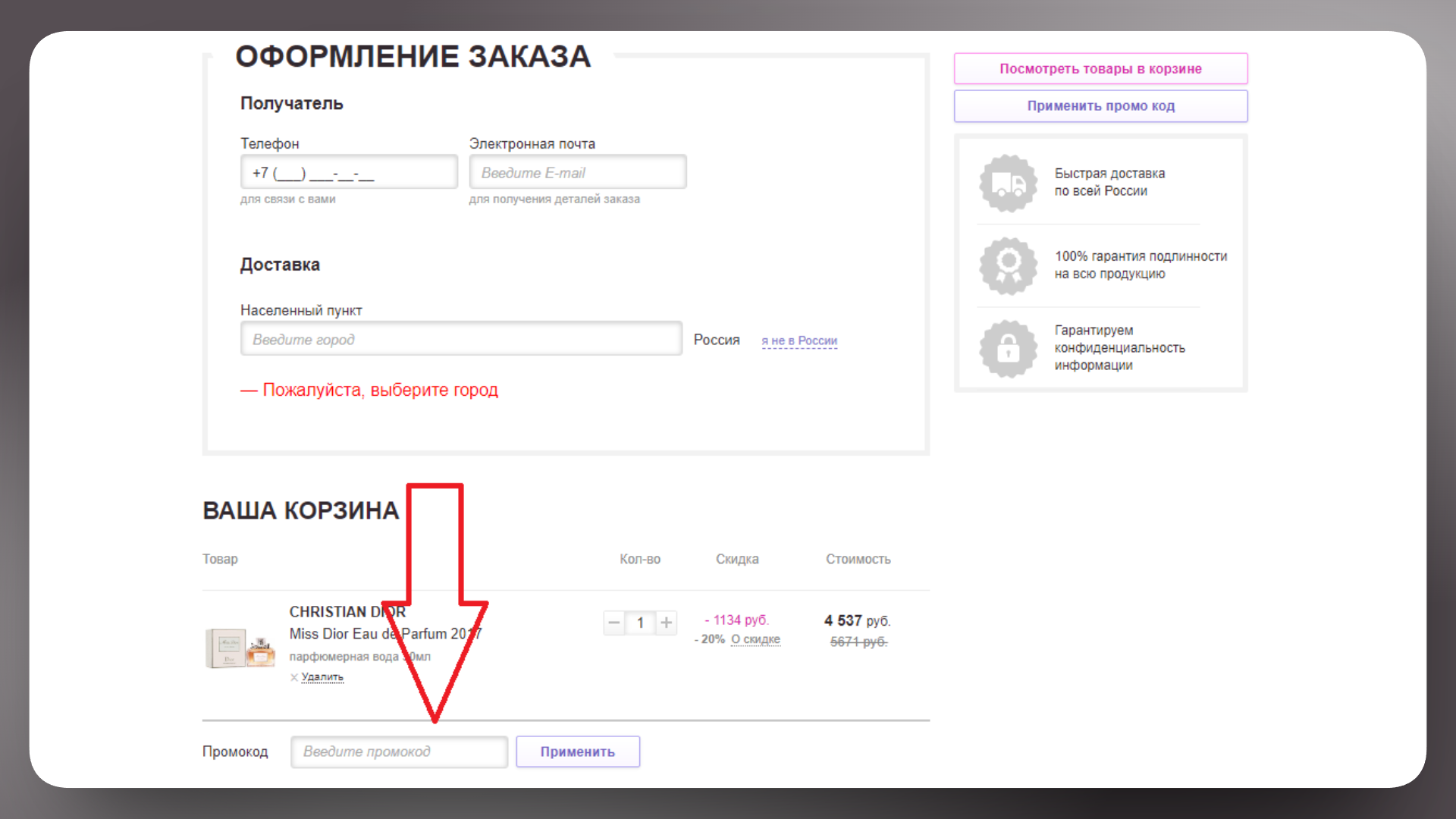Click the fast delivery truck icon
Viewport: 1456px width, 819px height.
click(x=1008, y=183)
